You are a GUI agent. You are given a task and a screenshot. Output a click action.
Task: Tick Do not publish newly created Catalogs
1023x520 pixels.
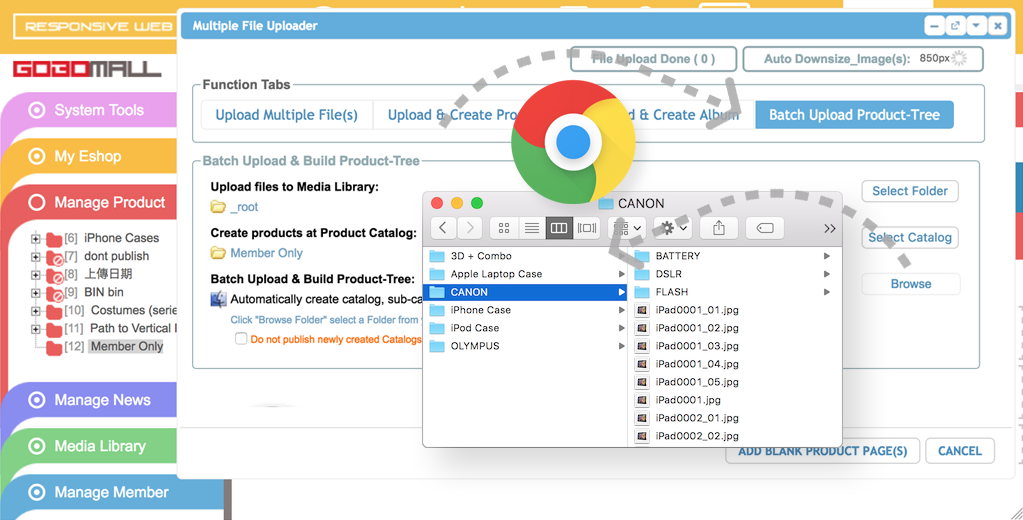coord(241,339)
